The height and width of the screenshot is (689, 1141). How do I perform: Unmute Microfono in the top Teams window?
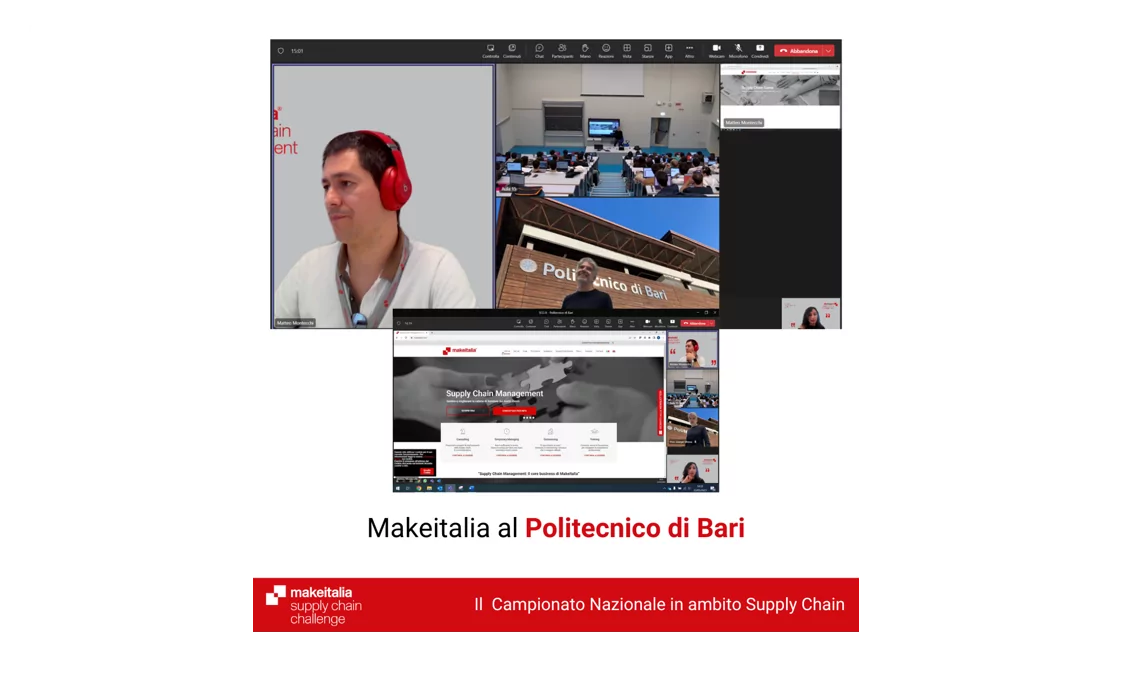click(x=738, y=51)
